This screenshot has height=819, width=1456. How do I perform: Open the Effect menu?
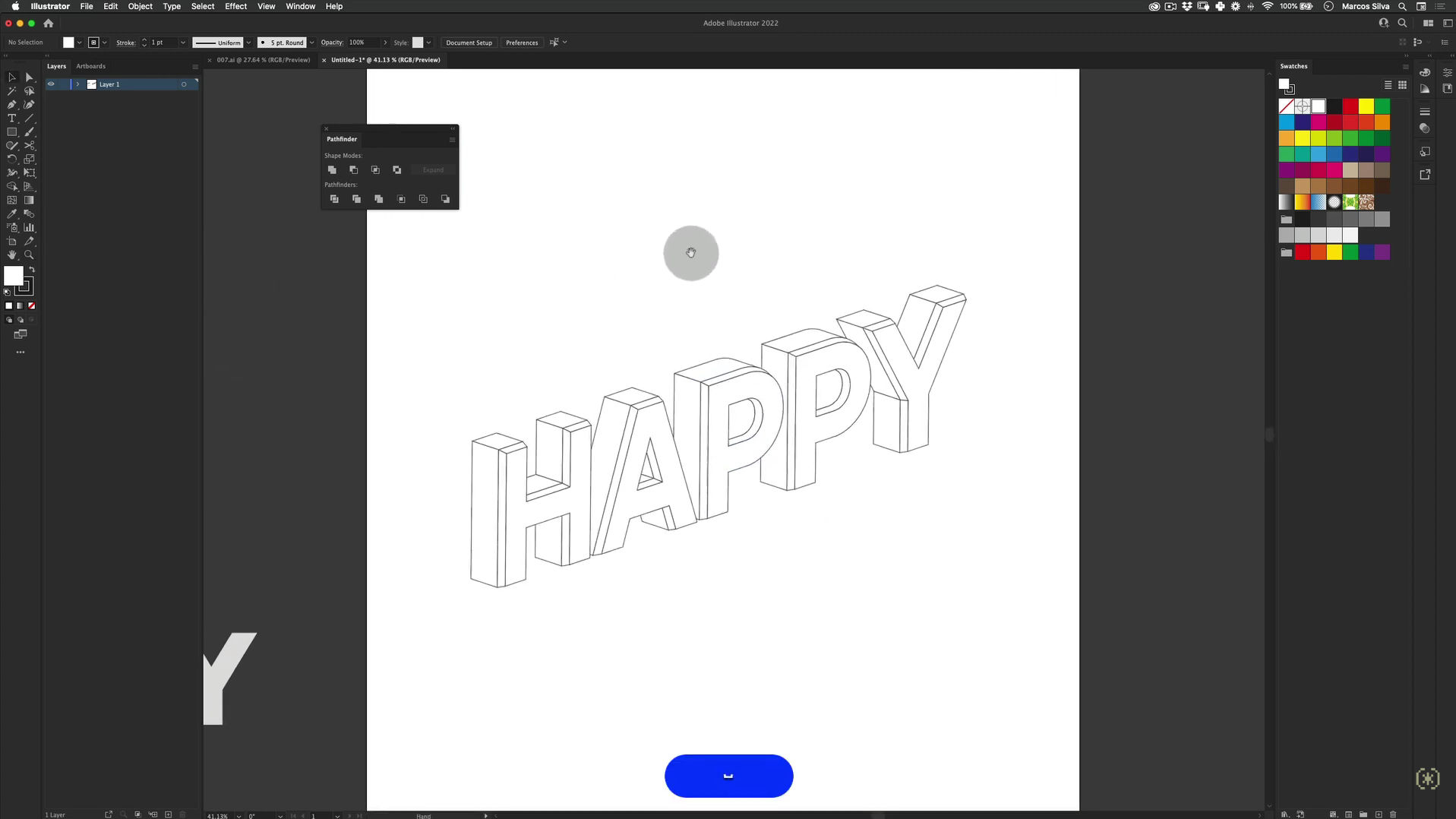tap(235, 6)
